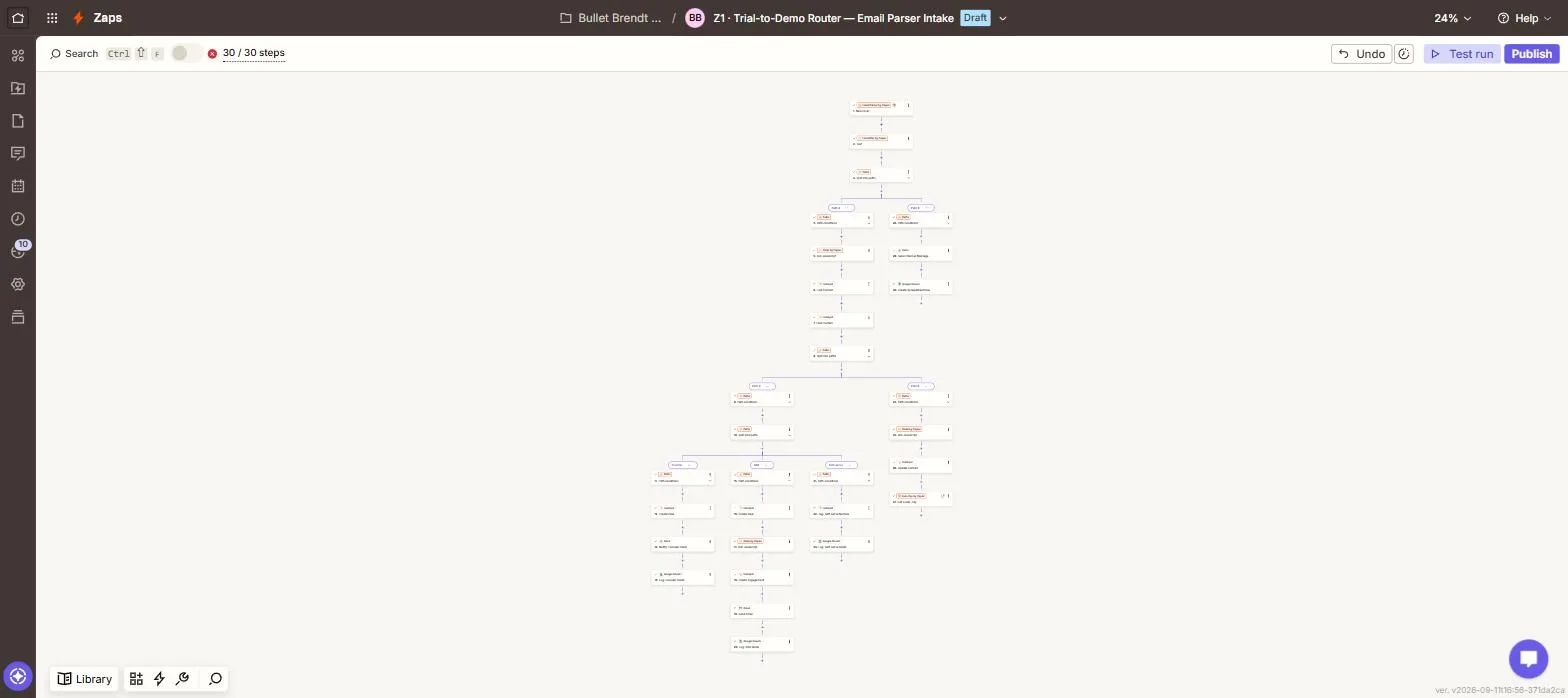Click the purple AI assistant icon bottom-left
This screenshot has width=1568, height=698.
click(x=18, y=676)
